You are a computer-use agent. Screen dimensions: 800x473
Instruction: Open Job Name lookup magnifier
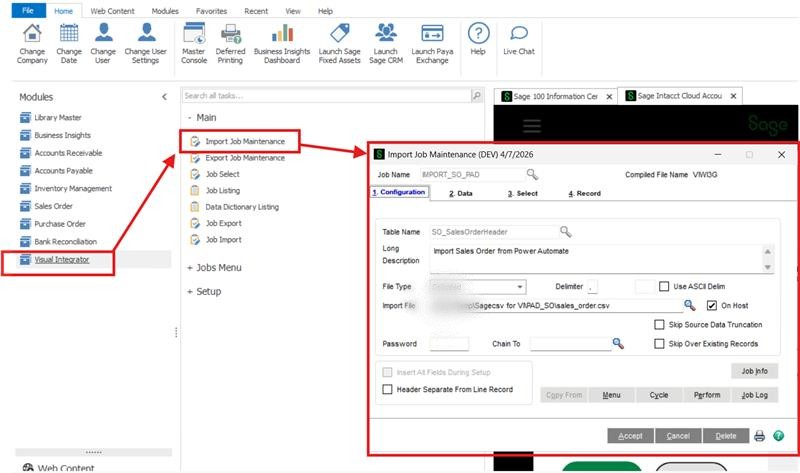tap(532, 175)
